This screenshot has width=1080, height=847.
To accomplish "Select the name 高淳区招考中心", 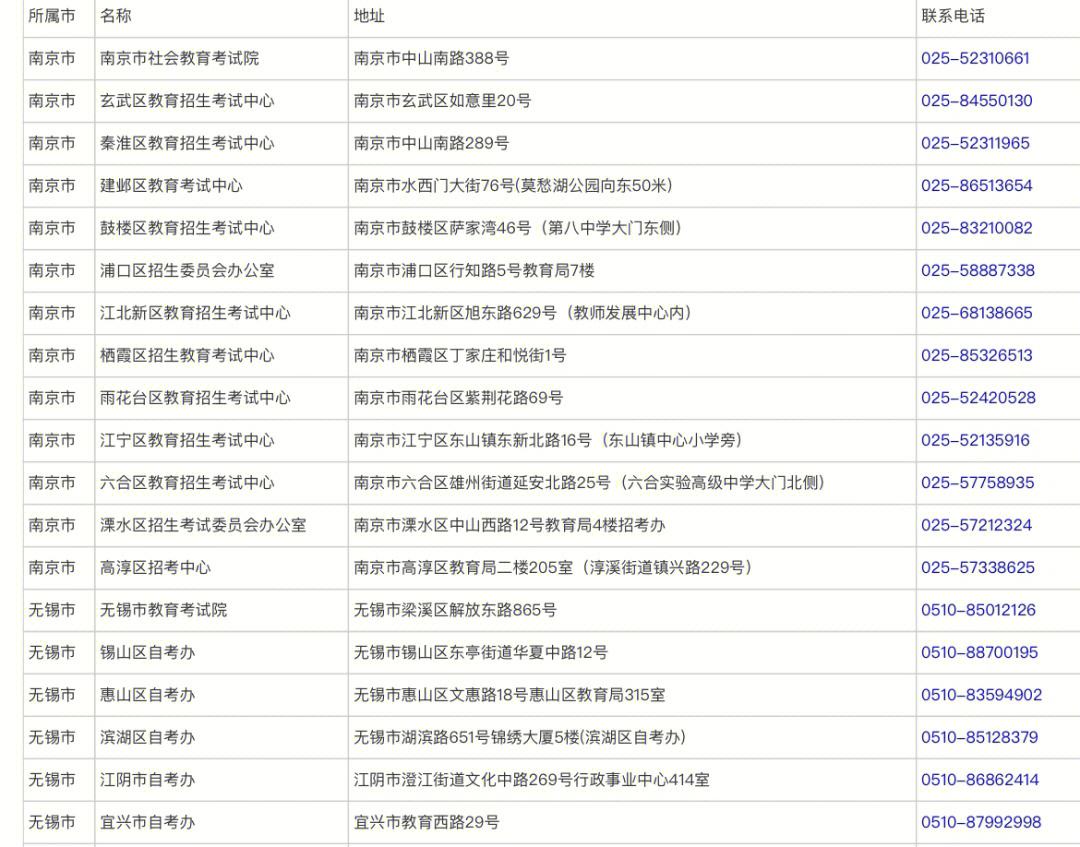I will pos(155,568).
